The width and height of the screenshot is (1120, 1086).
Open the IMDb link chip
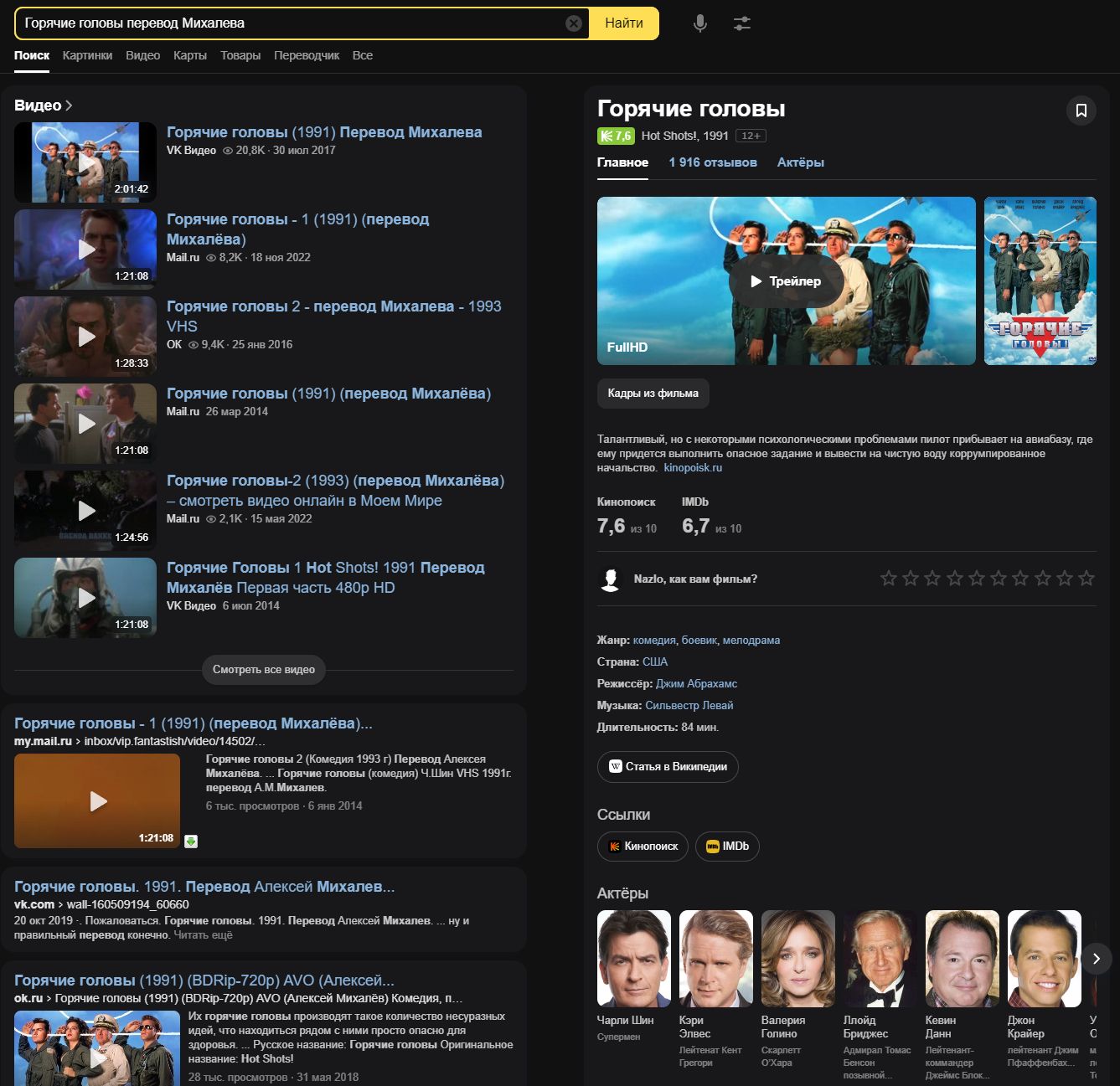(727, 847)
